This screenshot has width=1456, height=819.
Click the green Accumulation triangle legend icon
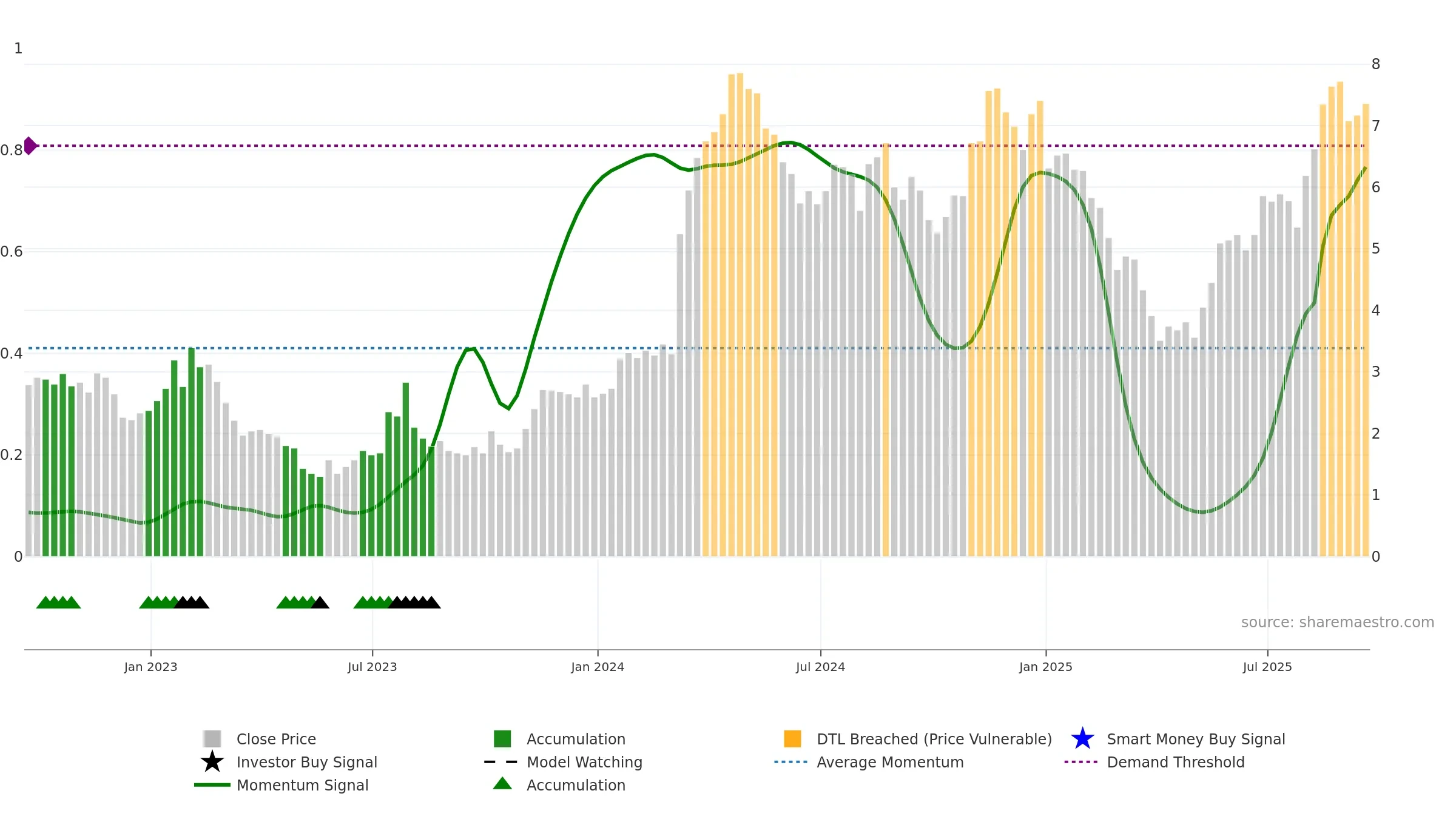[x=502, y=783]
